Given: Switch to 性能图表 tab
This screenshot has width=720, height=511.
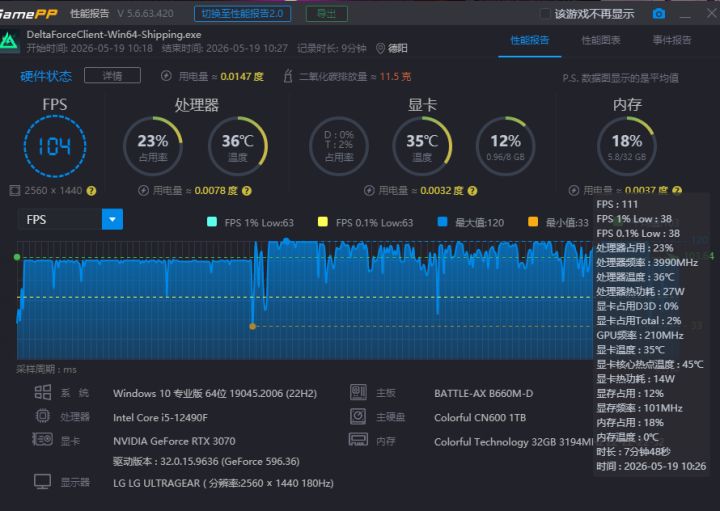Looking at the screenshot, I should click(601, 40).
